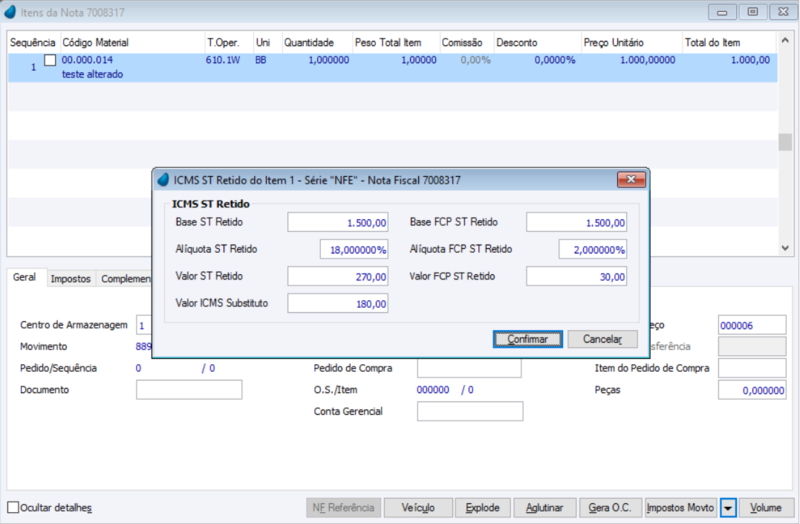
Task: Click the Peso Total Item column header
Action: (x=396, y=42)
